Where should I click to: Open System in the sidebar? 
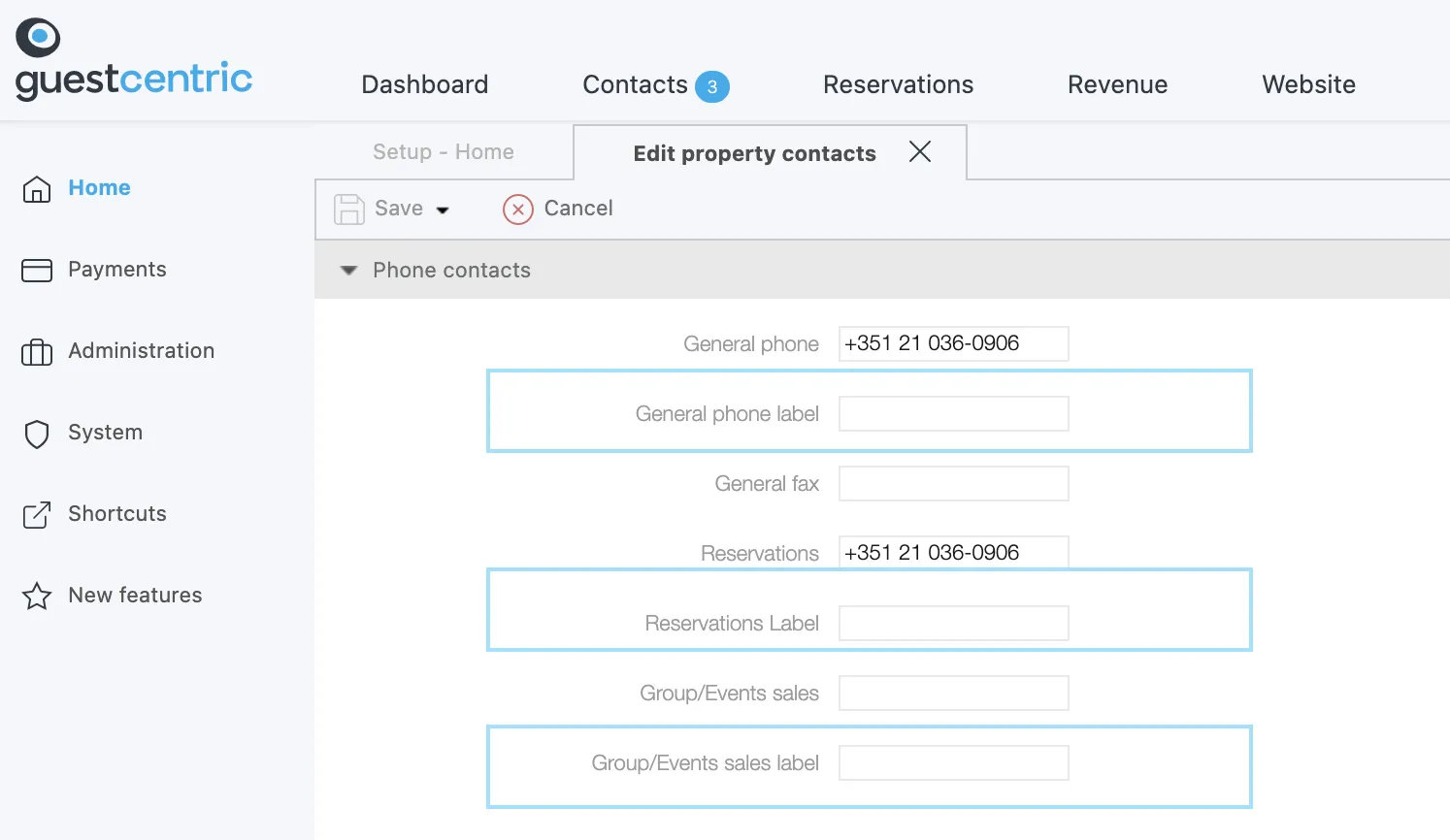pos(106,433)
